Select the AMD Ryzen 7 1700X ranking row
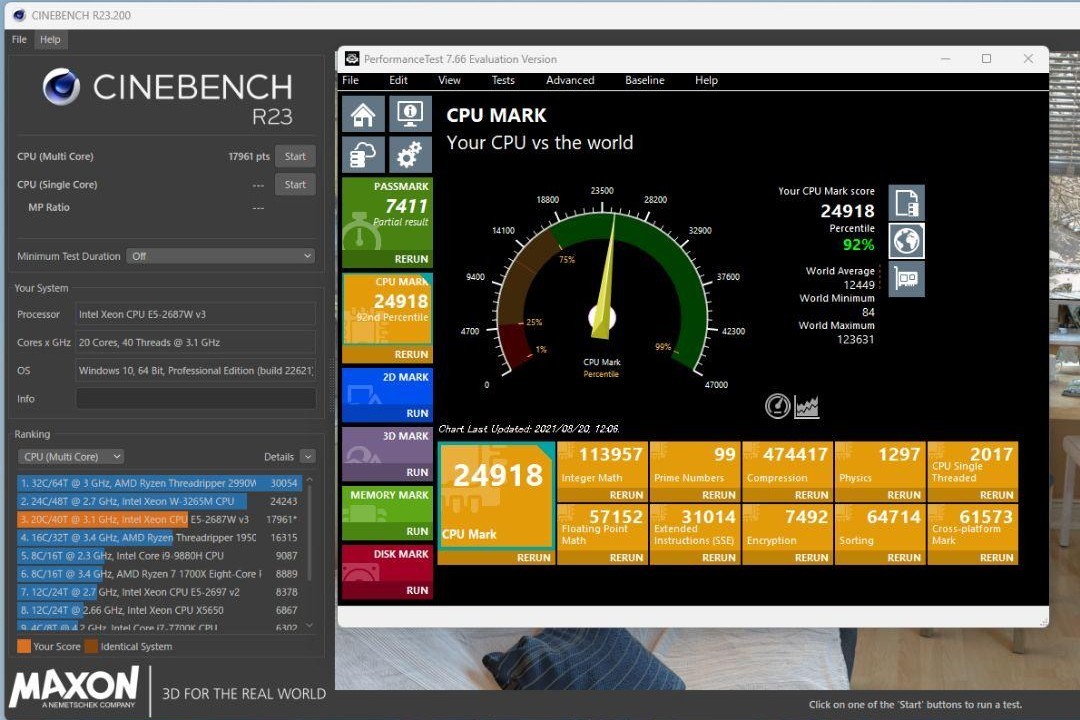The height and width of the screenshot is (720, 1080). [x=158, y=573]
